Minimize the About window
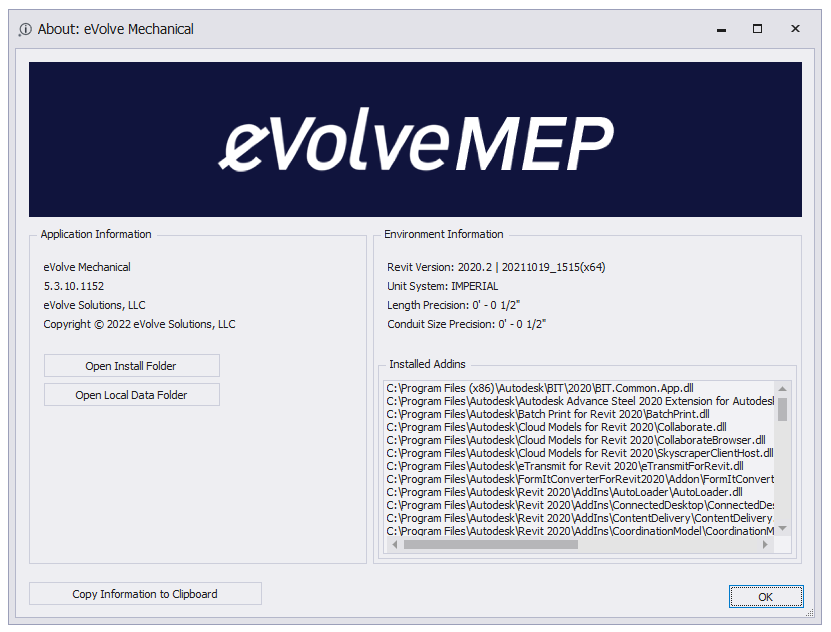The image size is (831, 632). click(x=721, y=29)
